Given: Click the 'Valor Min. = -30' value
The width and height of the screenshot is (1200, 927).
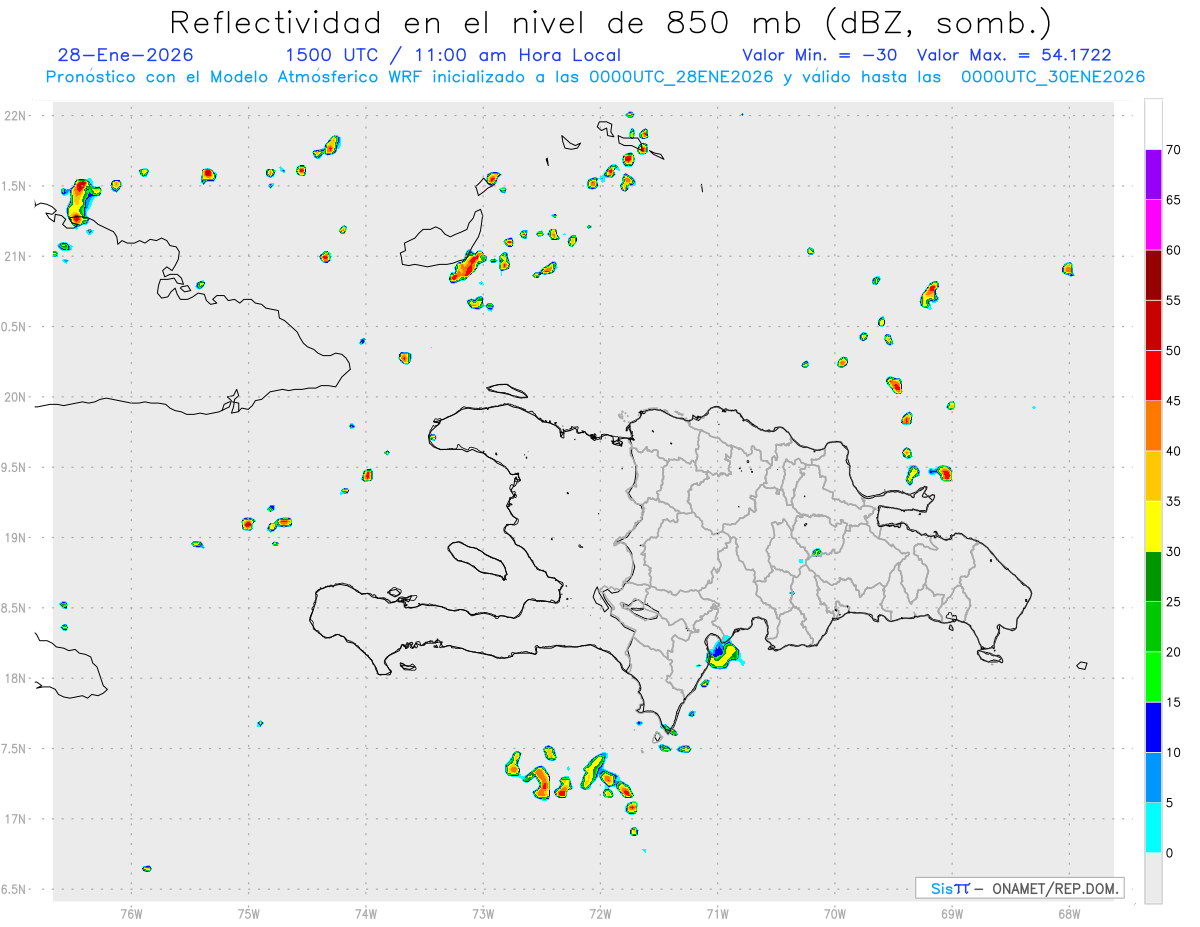Looking at the screenshot, I should (820, 55).
